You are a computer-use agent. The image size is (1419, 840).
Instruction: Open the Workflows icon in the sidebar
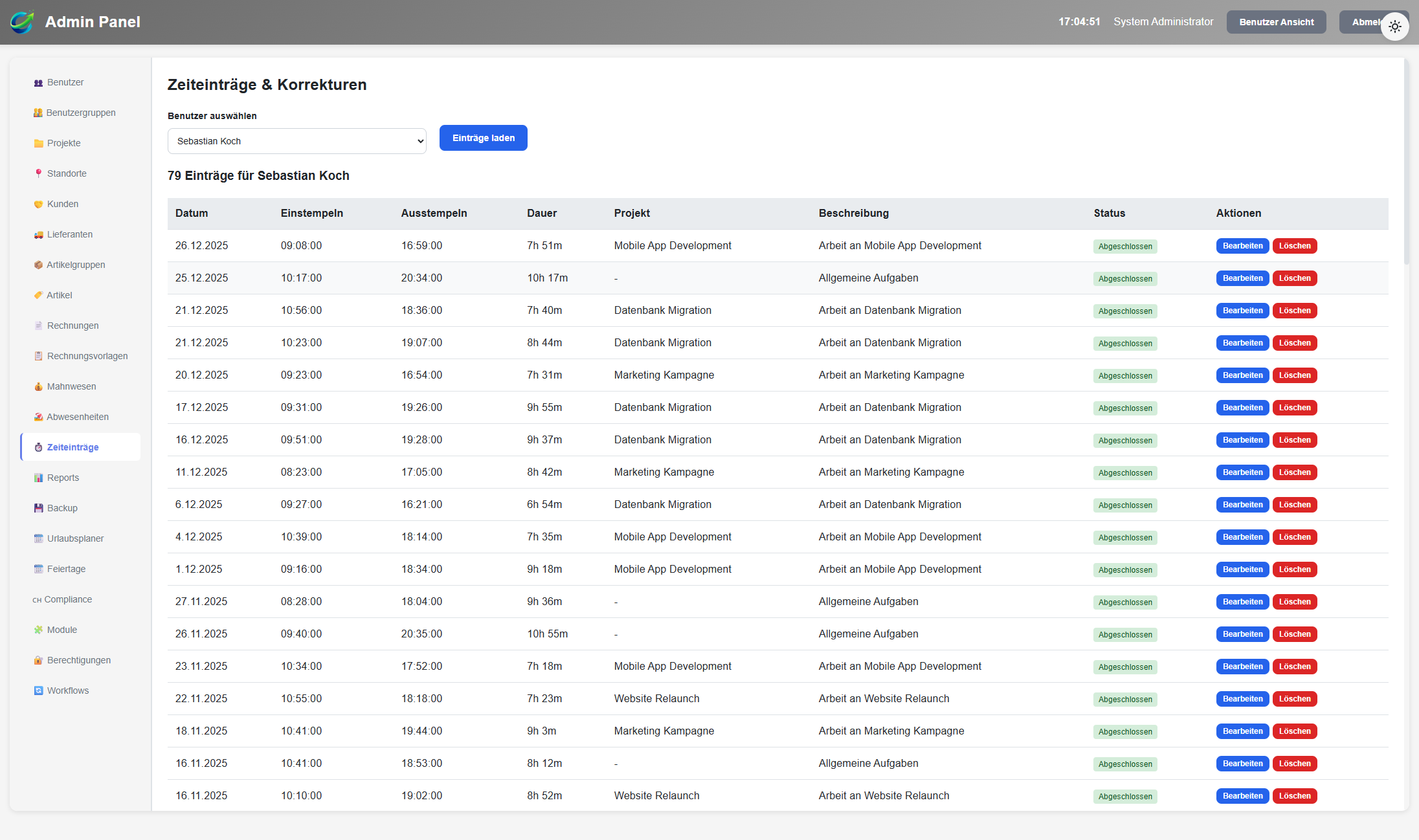pos(38,691)
